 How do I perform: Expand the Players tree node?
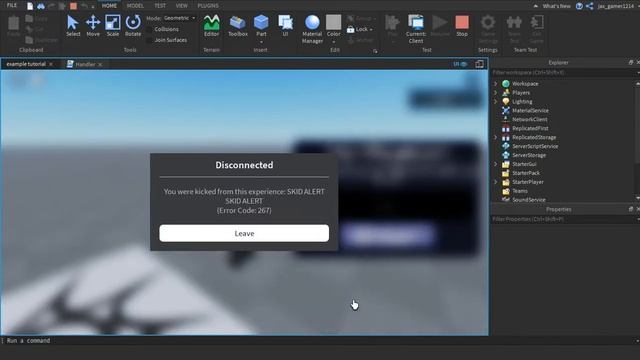tap(496, 93)
